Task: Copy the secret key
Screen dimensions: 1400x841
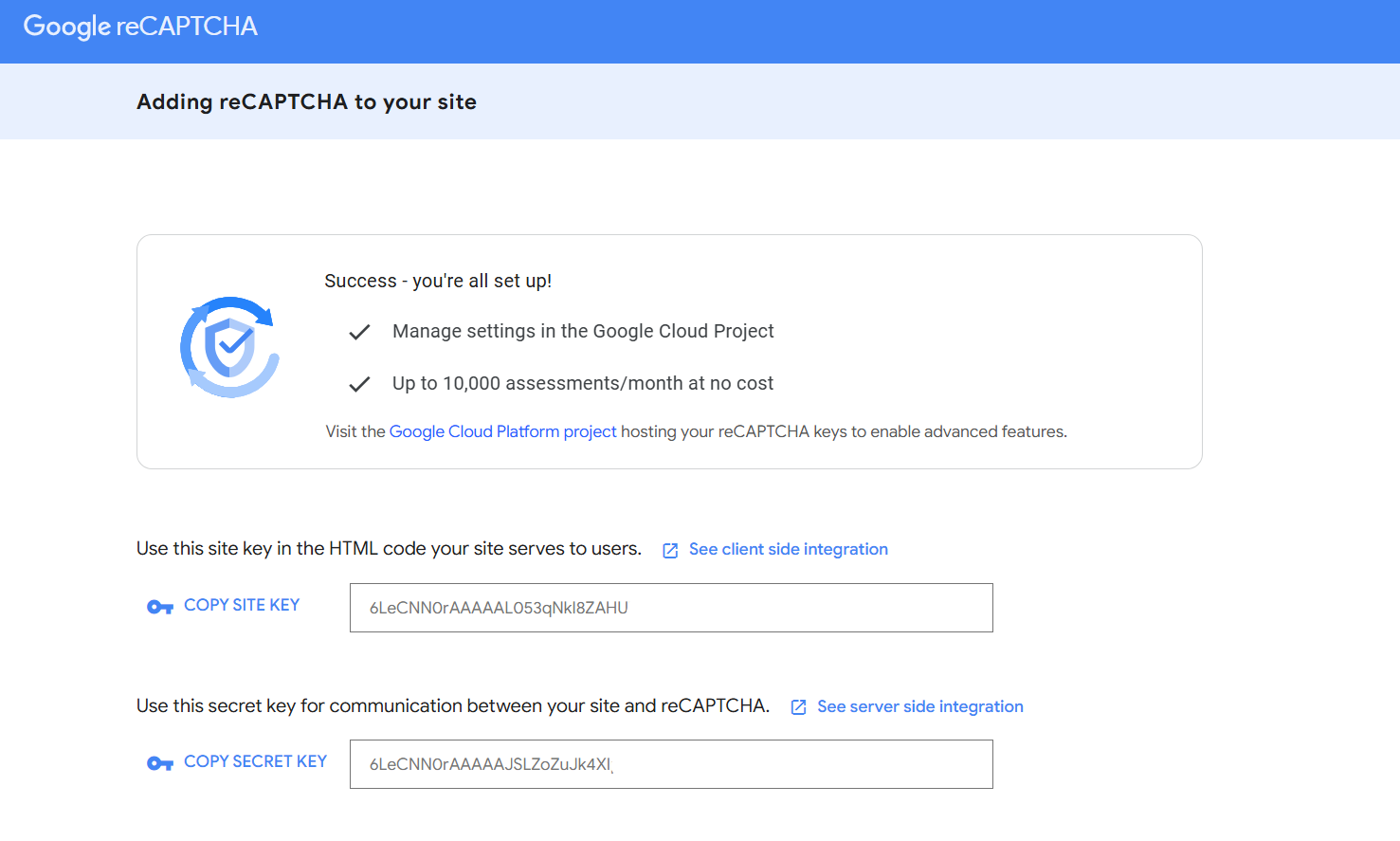Action: 255,761
